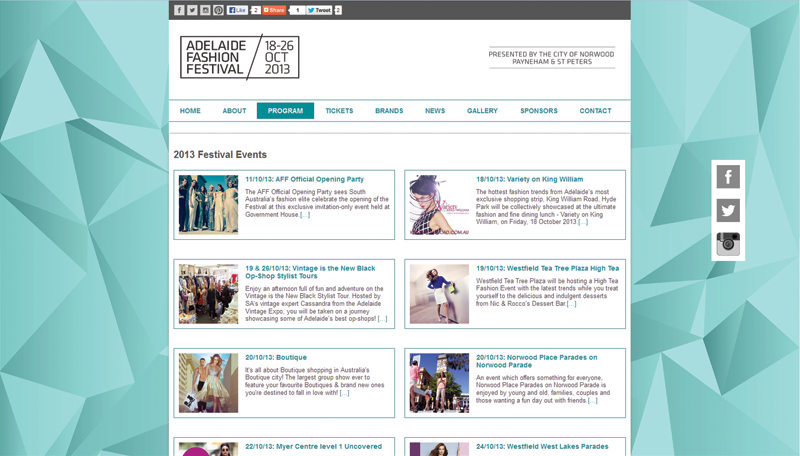Open Westfield West Lakes Parades link

[x=542, y=446]
